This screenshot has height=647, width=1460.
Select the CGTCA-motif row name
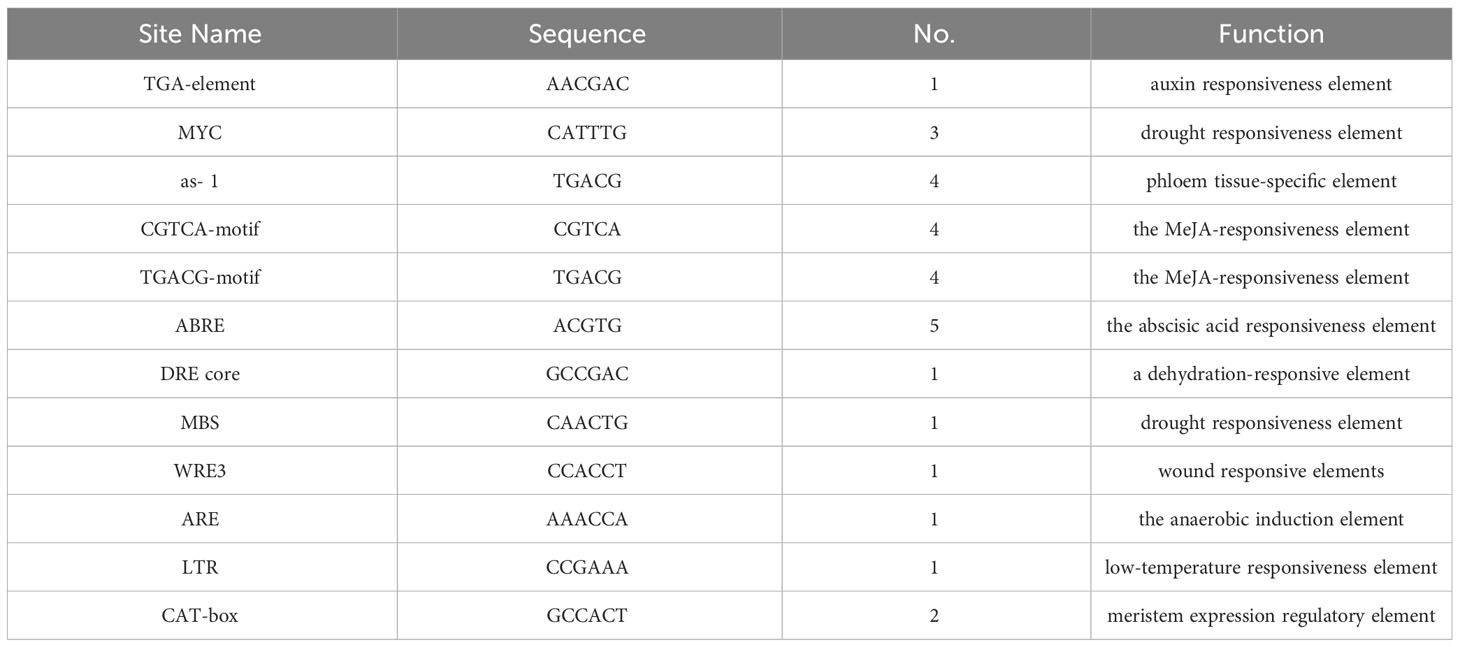click(x=200, y=229)
